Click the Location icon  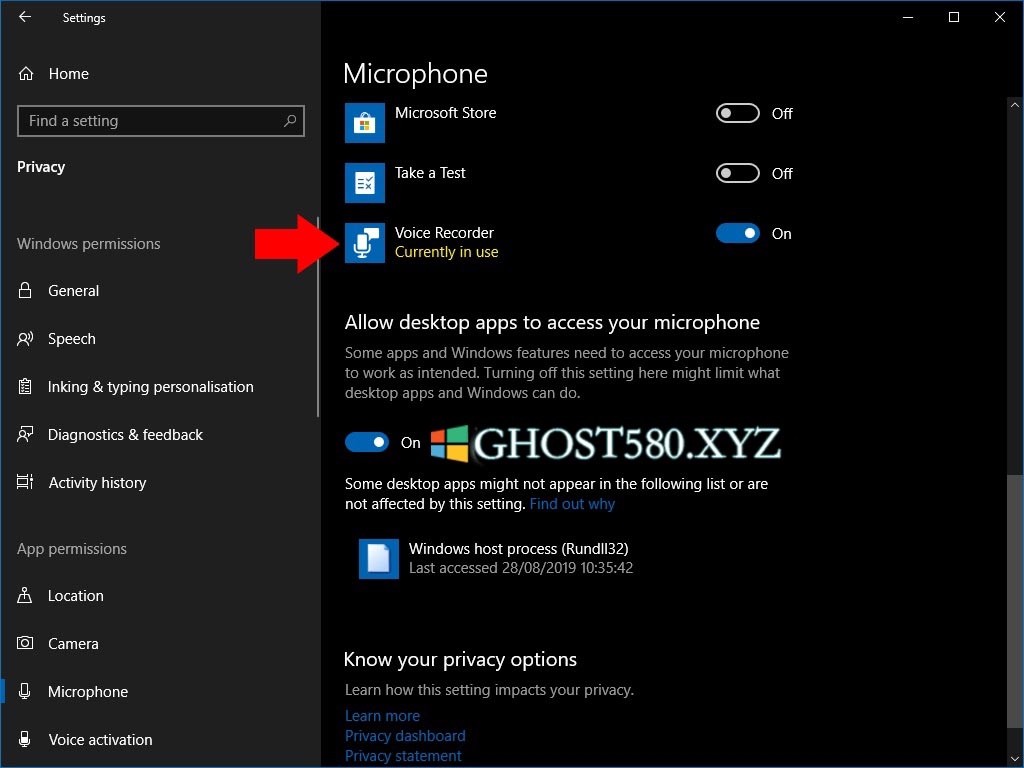tap(25, 595)
